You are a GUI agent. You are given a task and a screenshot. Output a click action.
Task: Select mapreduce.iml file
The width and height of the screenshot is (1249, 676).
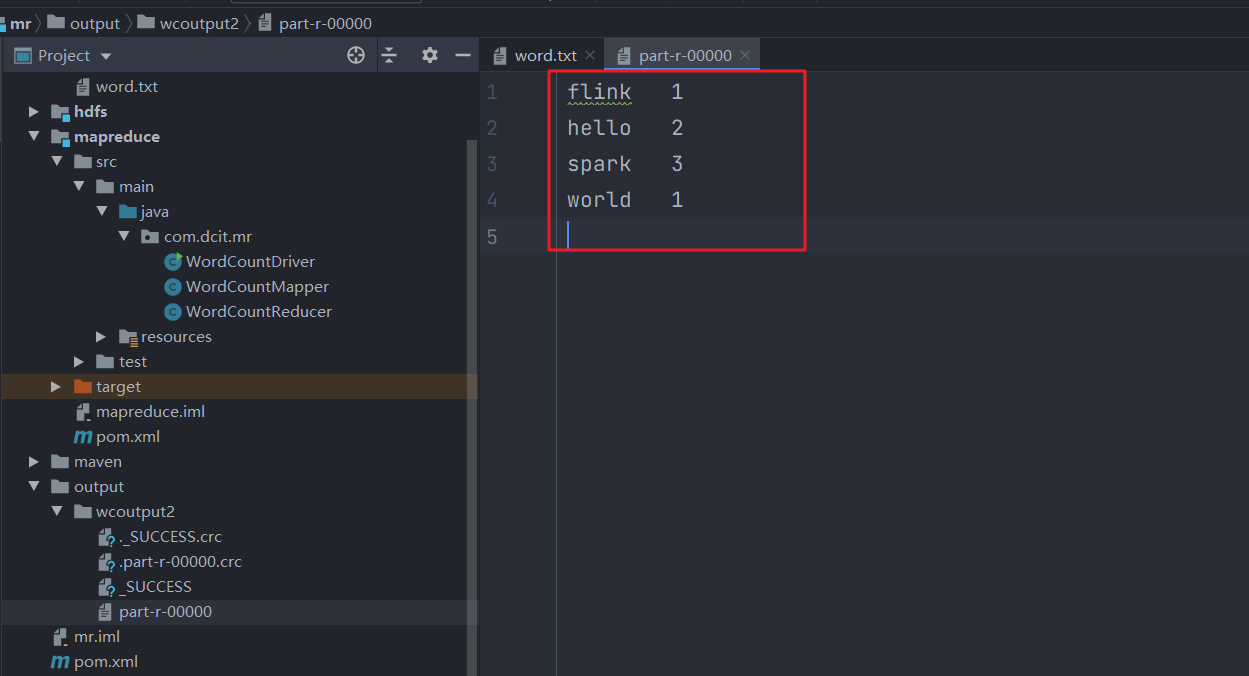(150, 412)
